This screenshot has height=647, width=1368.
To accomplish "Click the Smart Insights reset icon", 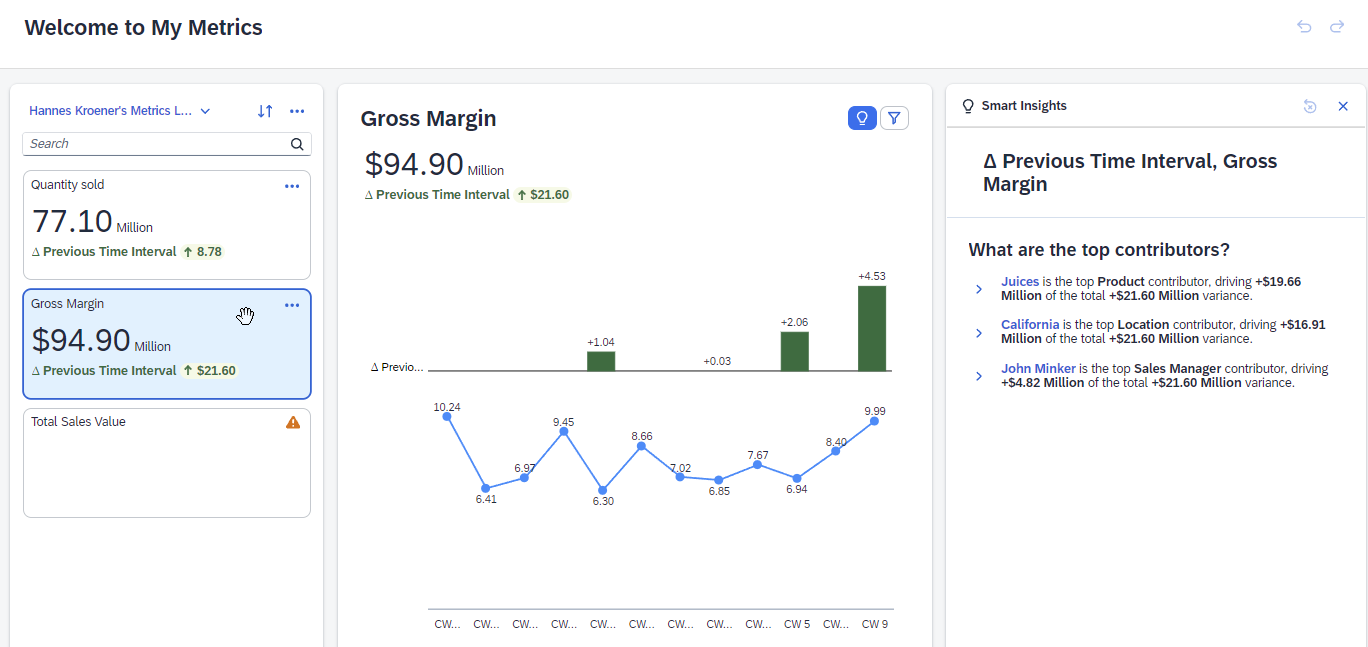I will click(x=1310, y=106).
